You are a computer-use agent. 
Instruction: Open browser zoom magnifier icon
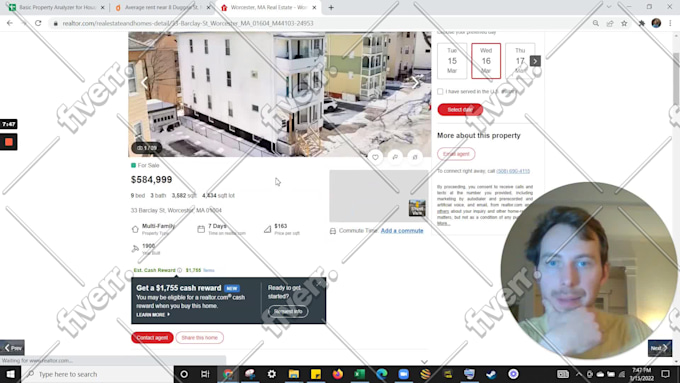(596, 23)
